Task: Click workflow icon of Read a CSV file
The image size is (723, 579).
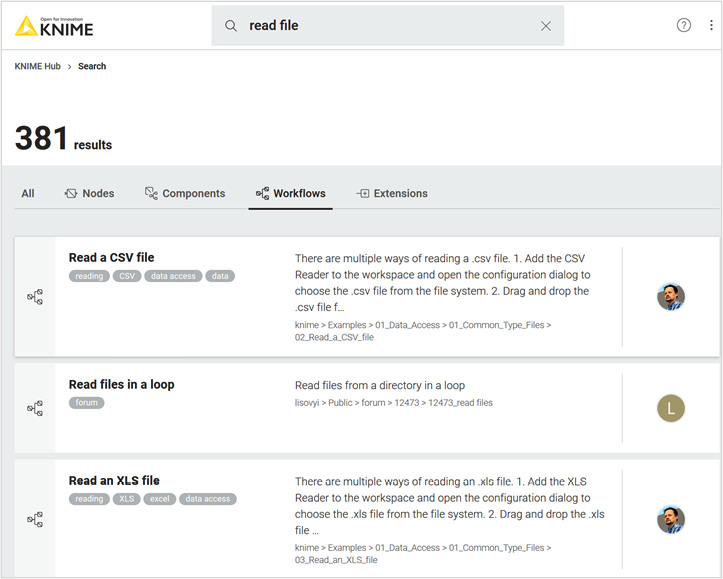Action: click(35, 297)
